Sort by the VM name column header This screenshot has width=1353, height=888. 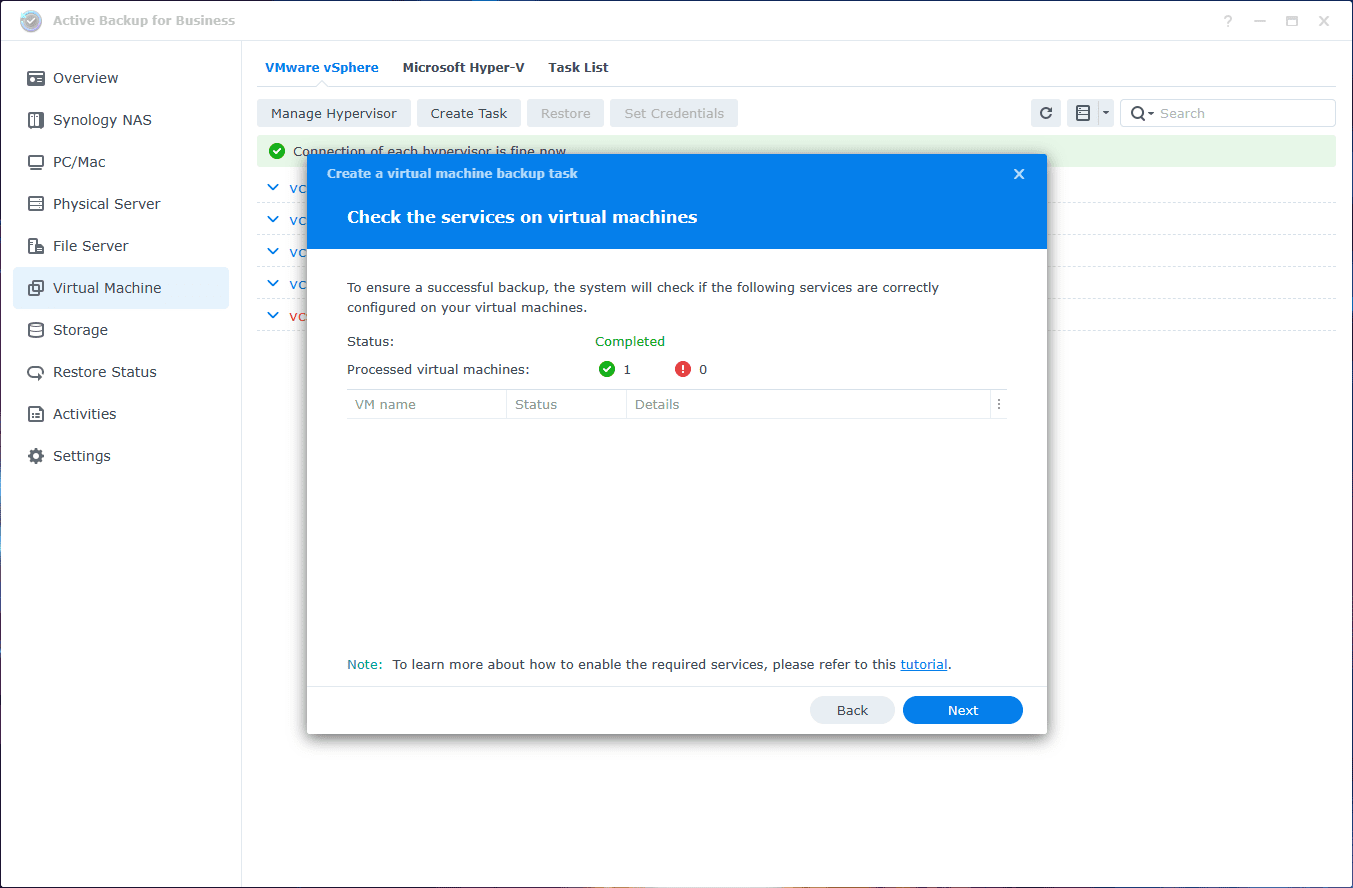coord(427,405)
